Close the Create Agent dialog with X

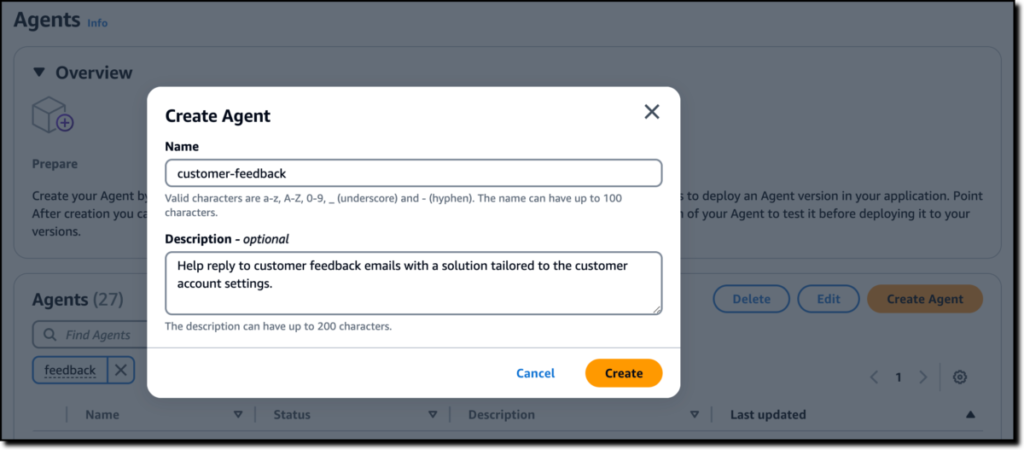(652, 112)
